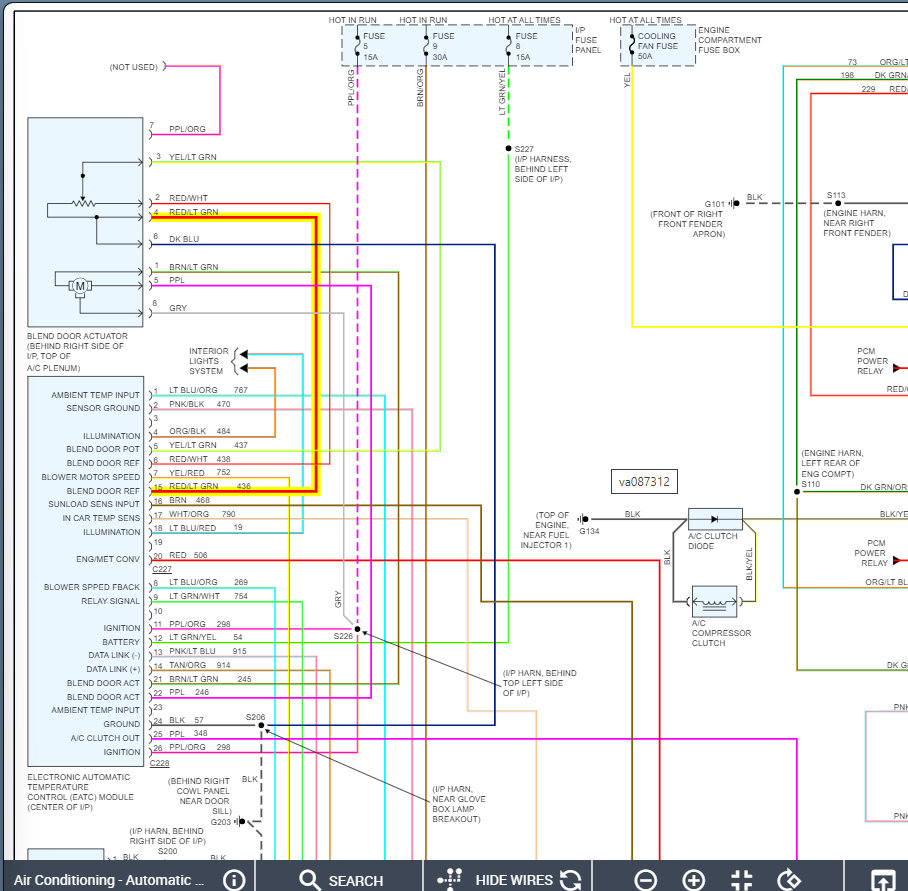Viewport: 908px width, 891px height.
Task: Click the Fuse 8 15A symbol
Action: pyautogui.click(x=508, y=46)
